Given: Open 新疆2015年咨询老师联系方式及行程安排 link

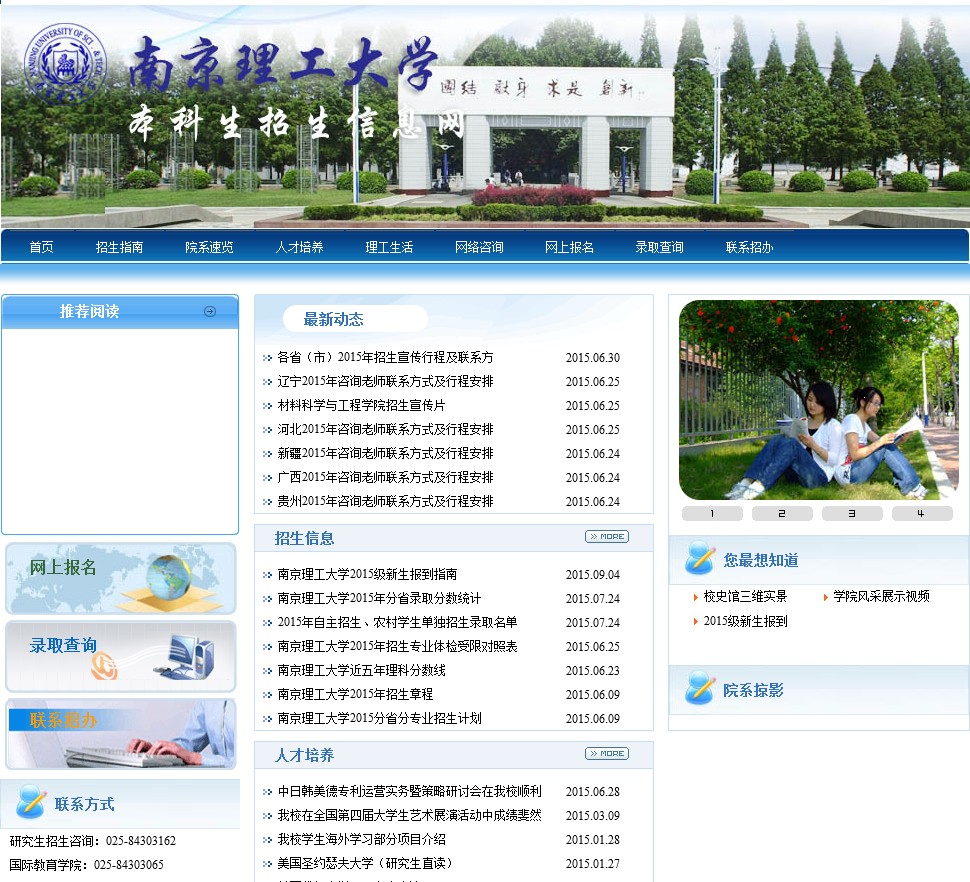Looking at the screenshot, I should tap(385, 453).
